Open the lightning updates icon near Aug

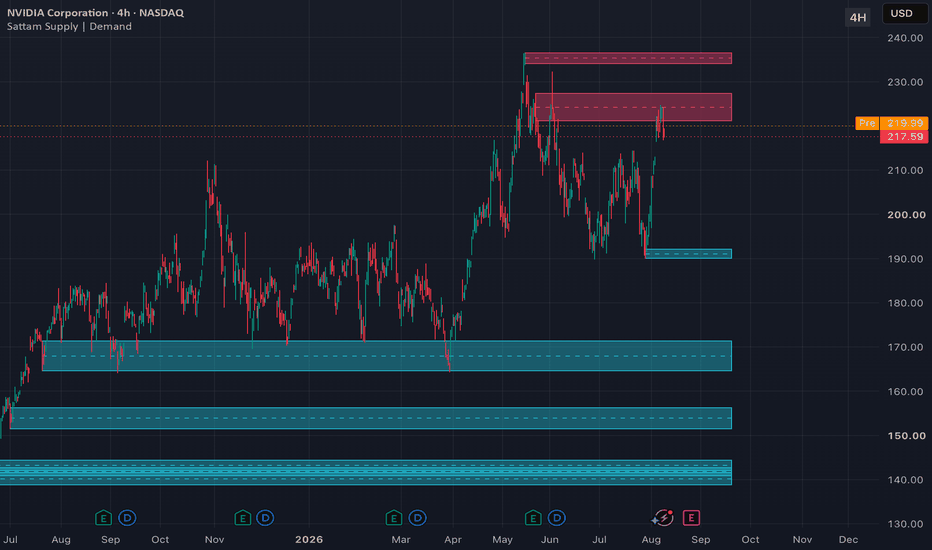point(663,518)
